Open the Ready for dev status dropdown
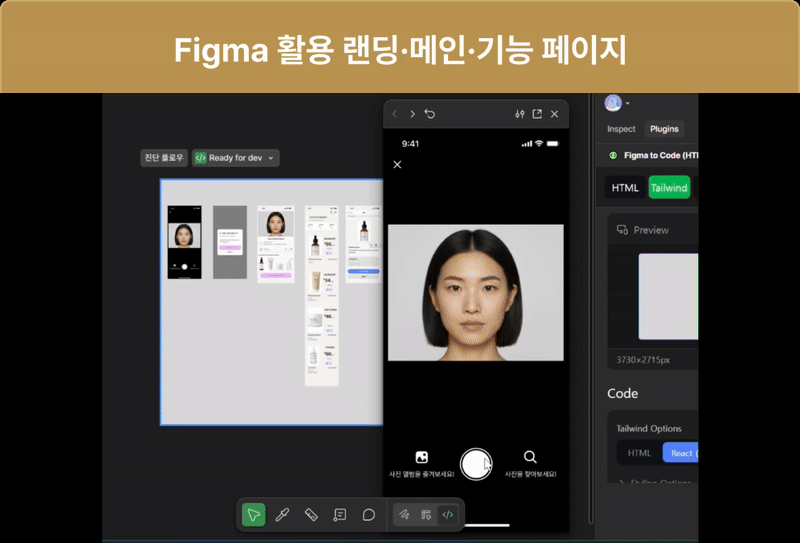This screenshot has height=543, width=800. [x=236, y=158]
